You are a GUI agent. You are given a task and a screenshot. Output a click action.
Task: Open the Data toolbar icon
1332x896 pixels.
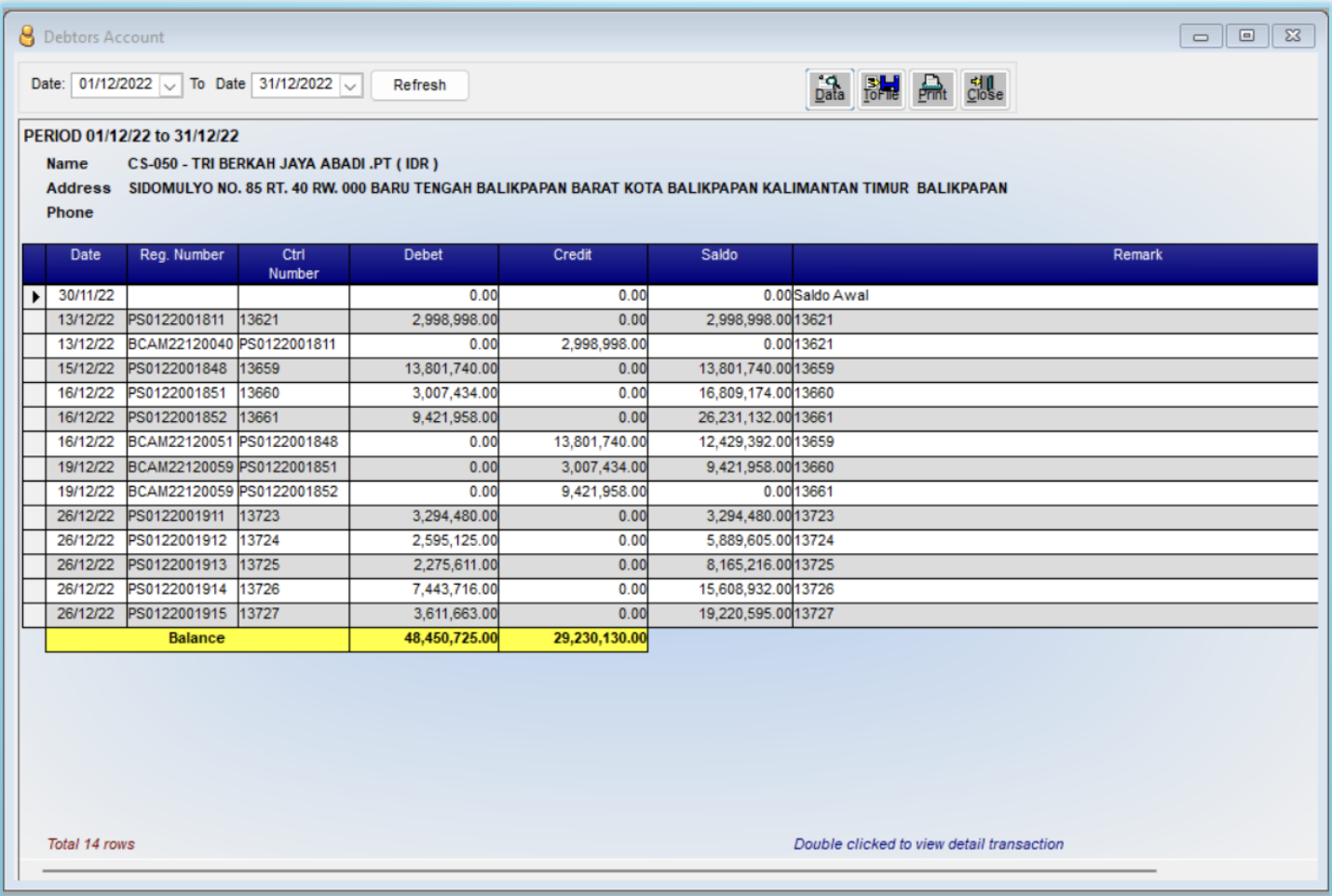[x=829, y=89]
